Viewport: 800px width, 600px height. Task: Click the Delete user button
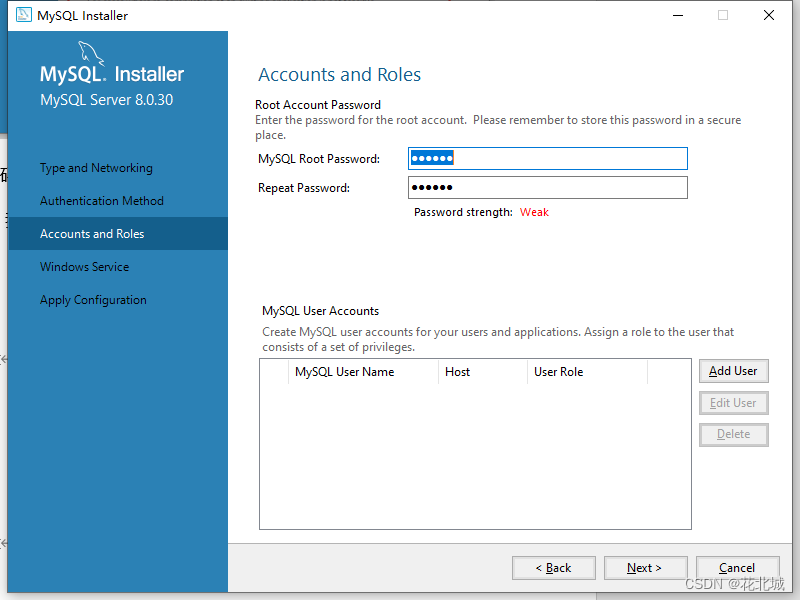(x=734, y=434)
